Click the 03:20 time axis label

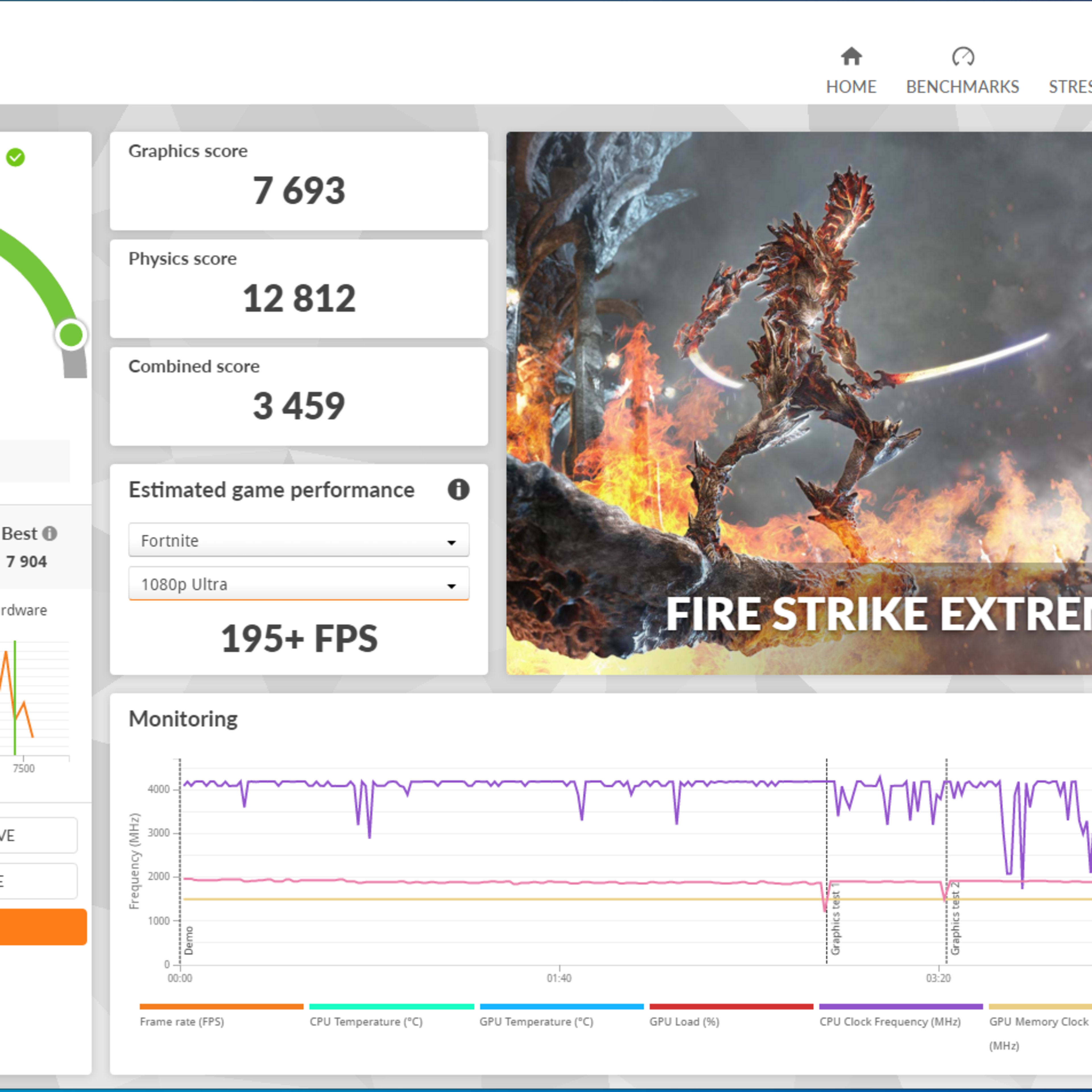pyautogui.click(x=938, y=978)
